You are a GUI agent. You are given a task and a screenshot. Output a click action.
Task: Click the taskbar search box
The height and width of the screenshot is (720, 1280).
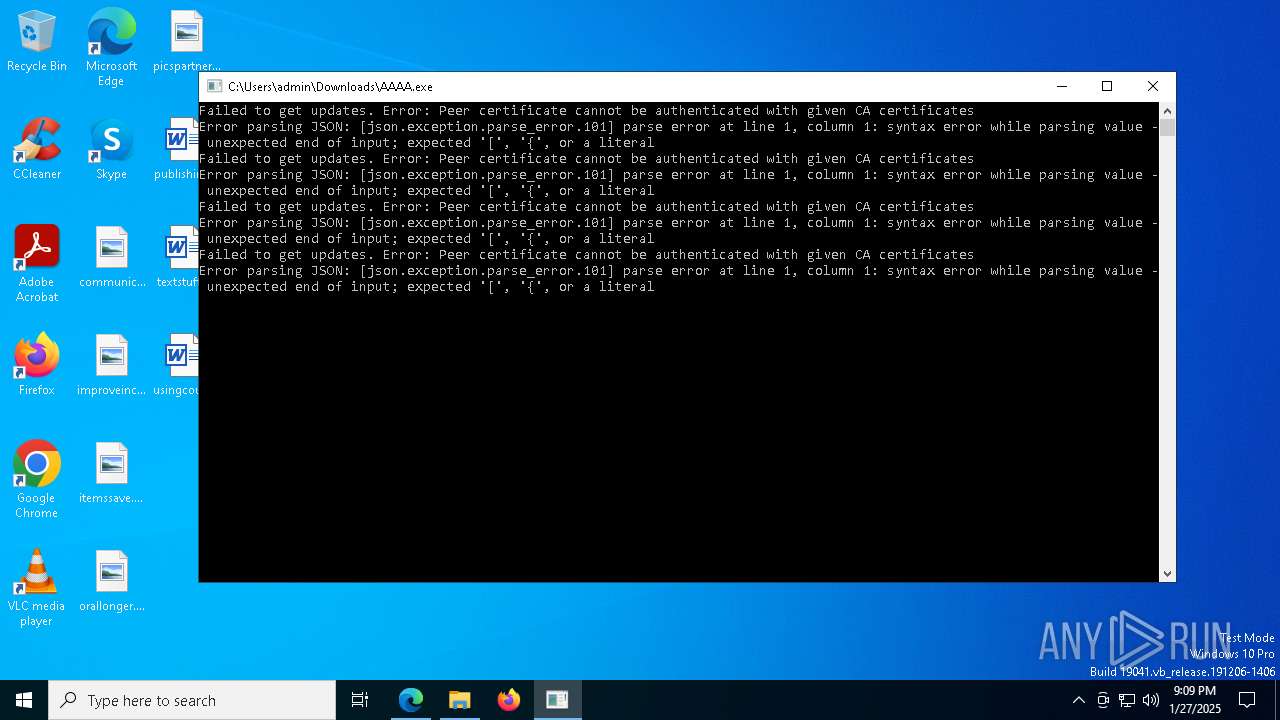192,700
